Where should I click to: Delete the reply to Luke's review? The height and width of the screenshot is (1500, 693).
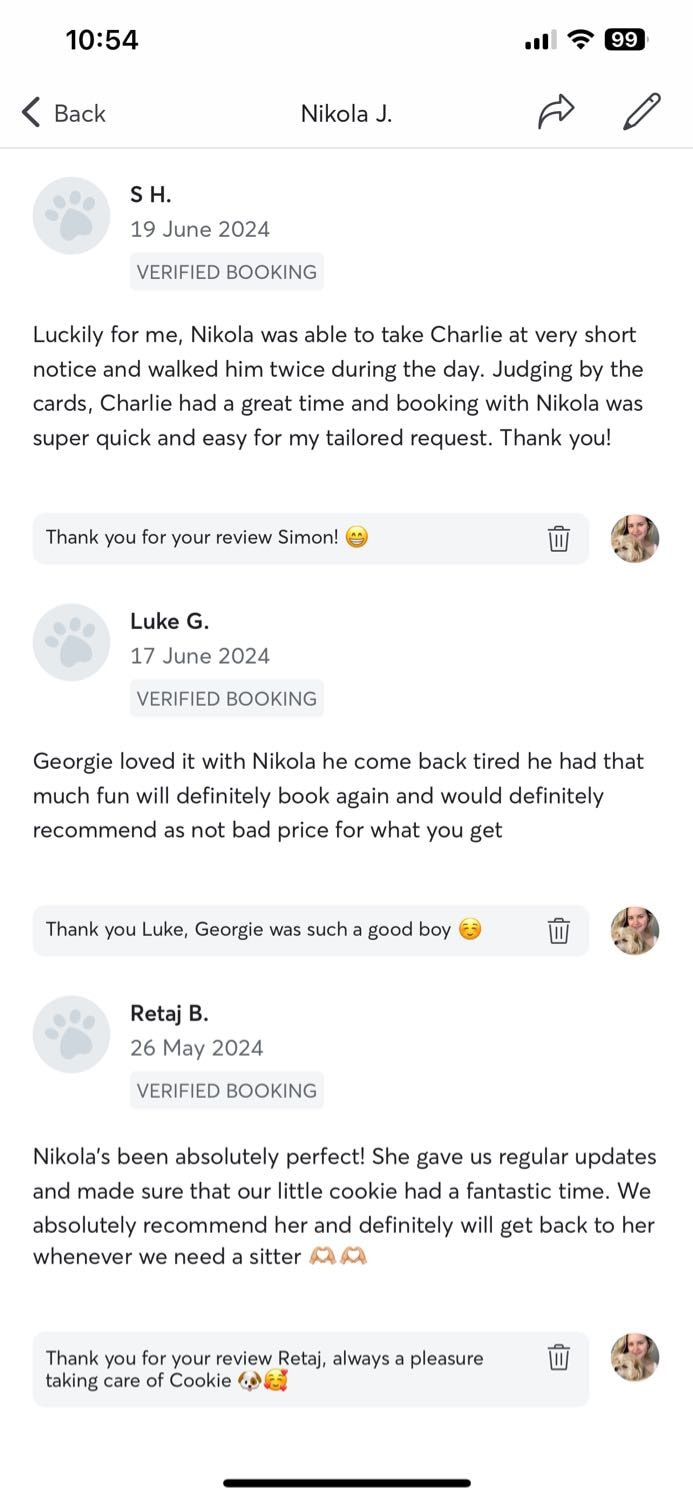(x=558, y=931)
